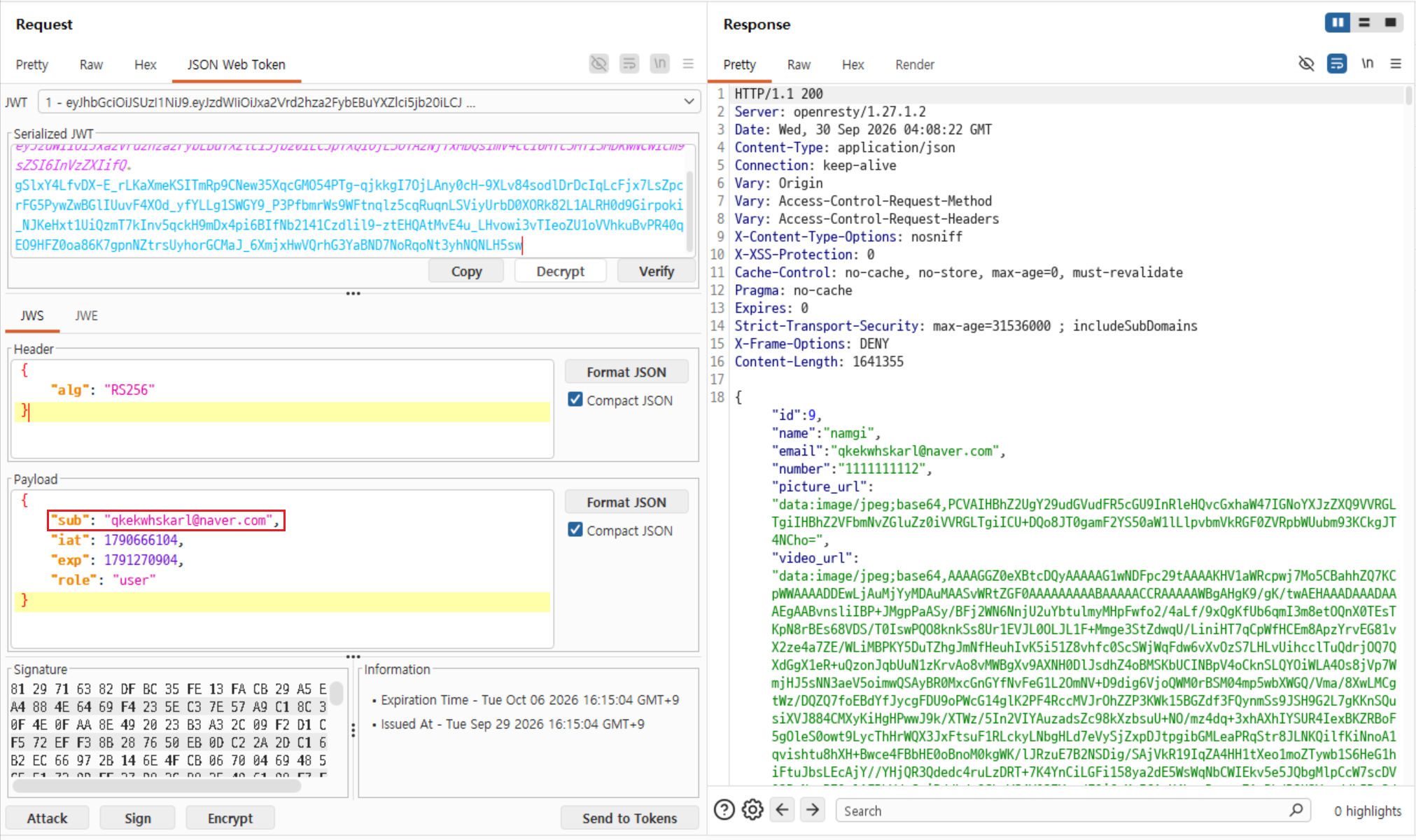Toggle word wrap icon in Request panel
This screenshot has width=1416, height=840.
point(629,64)
